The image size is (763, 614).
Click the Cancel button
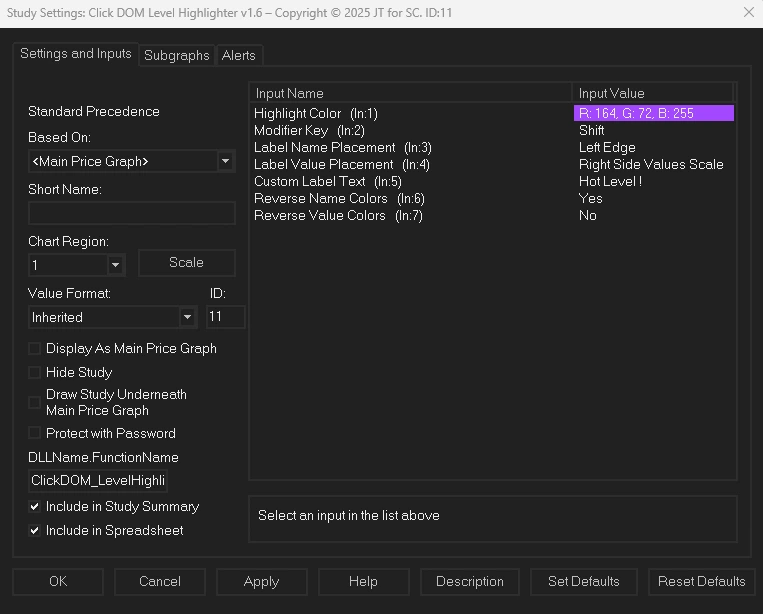[x=160, y=581]
